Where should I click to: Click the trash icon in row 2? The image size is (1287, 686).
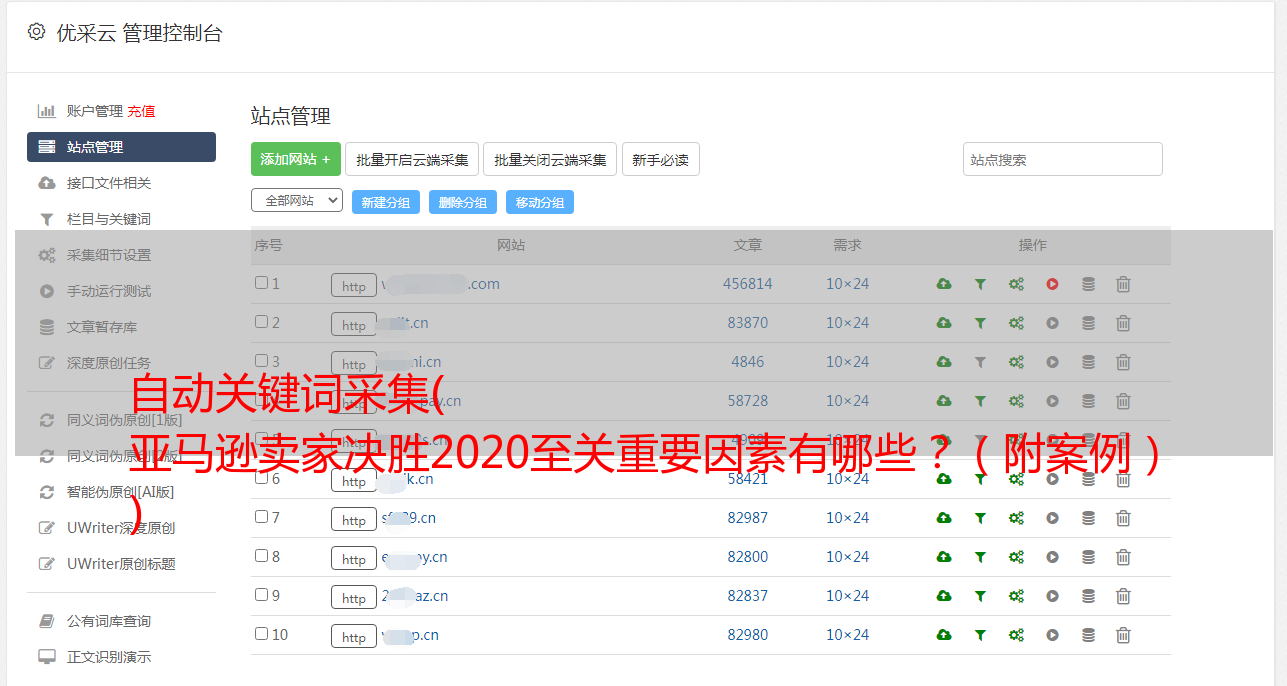pos(1123,323)
